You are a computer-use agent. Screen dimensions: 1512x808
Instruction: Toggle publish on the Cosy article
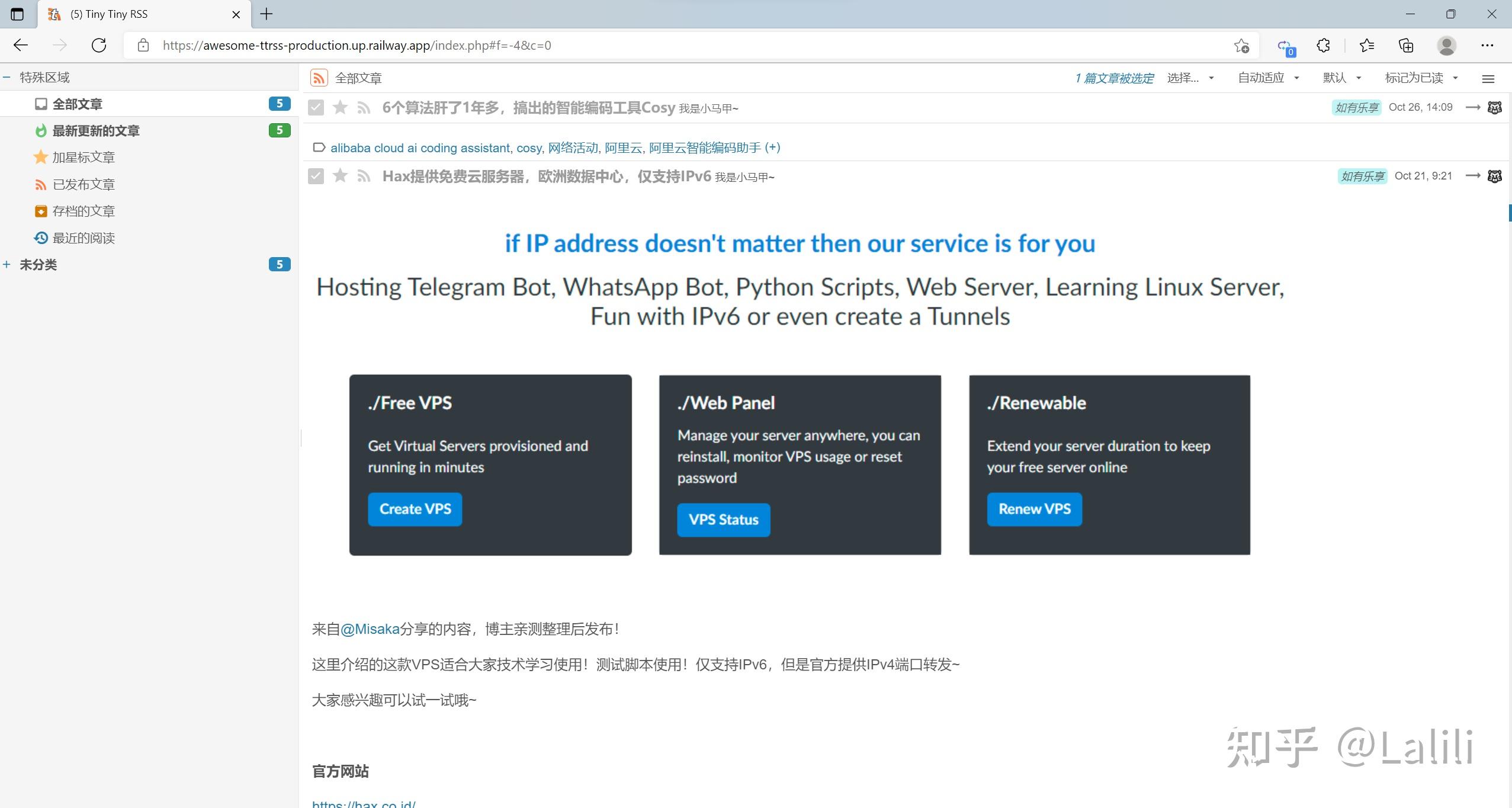pos(363,107)
